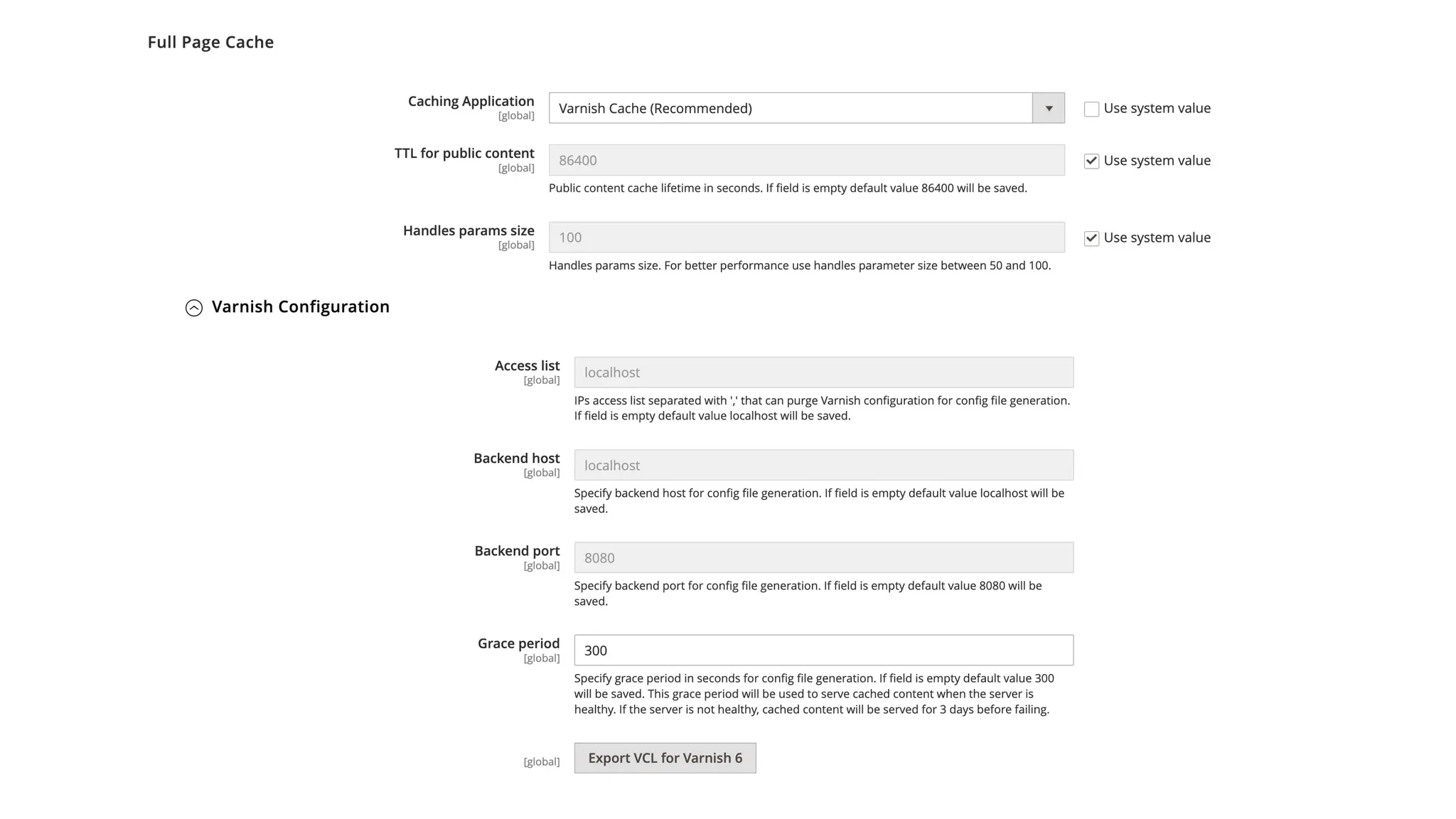Click the Use system value label beside TTL
Screen dimensions: 1456x819
[x=1157, y=161]
